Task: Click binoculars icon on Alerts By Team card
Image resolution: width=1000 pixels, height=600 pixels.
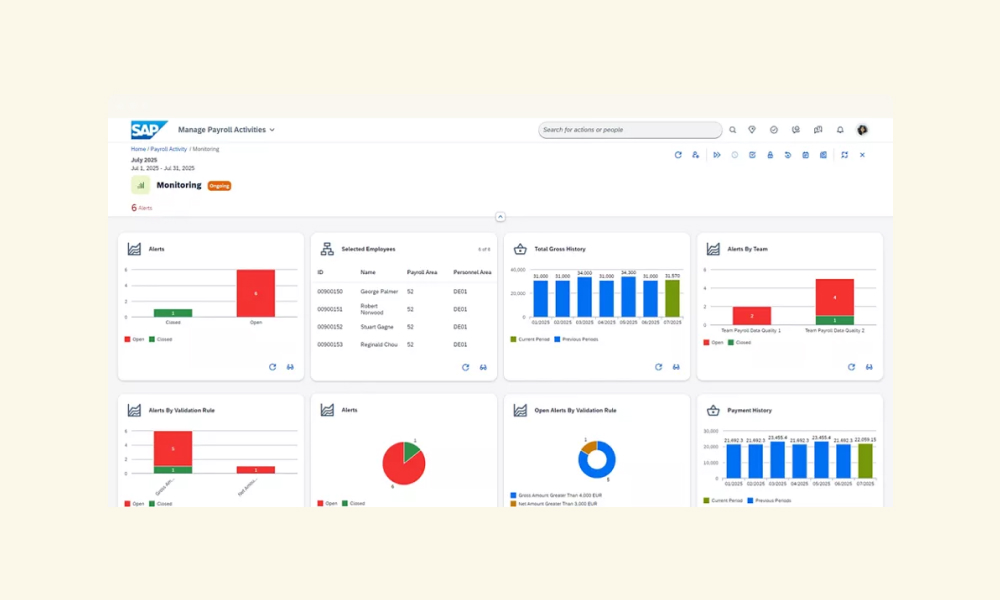Action: point(869,367)
